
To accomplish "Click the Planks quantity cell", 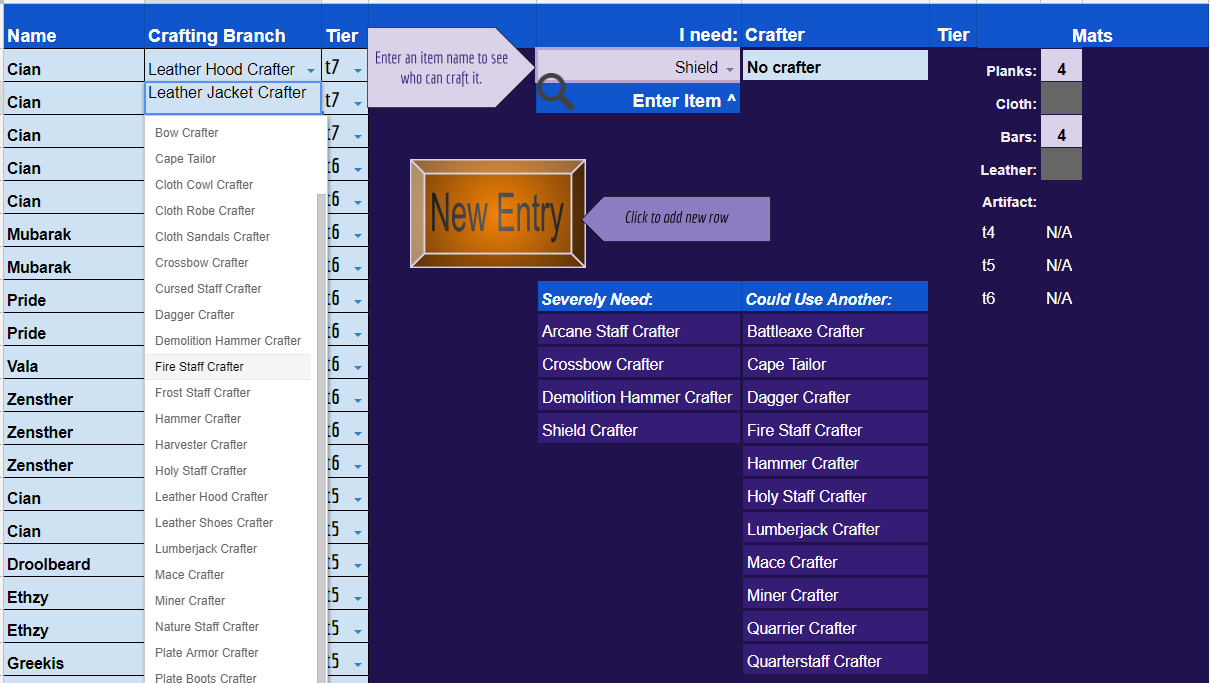I will pyautogui.click(x=1061, y=70).
